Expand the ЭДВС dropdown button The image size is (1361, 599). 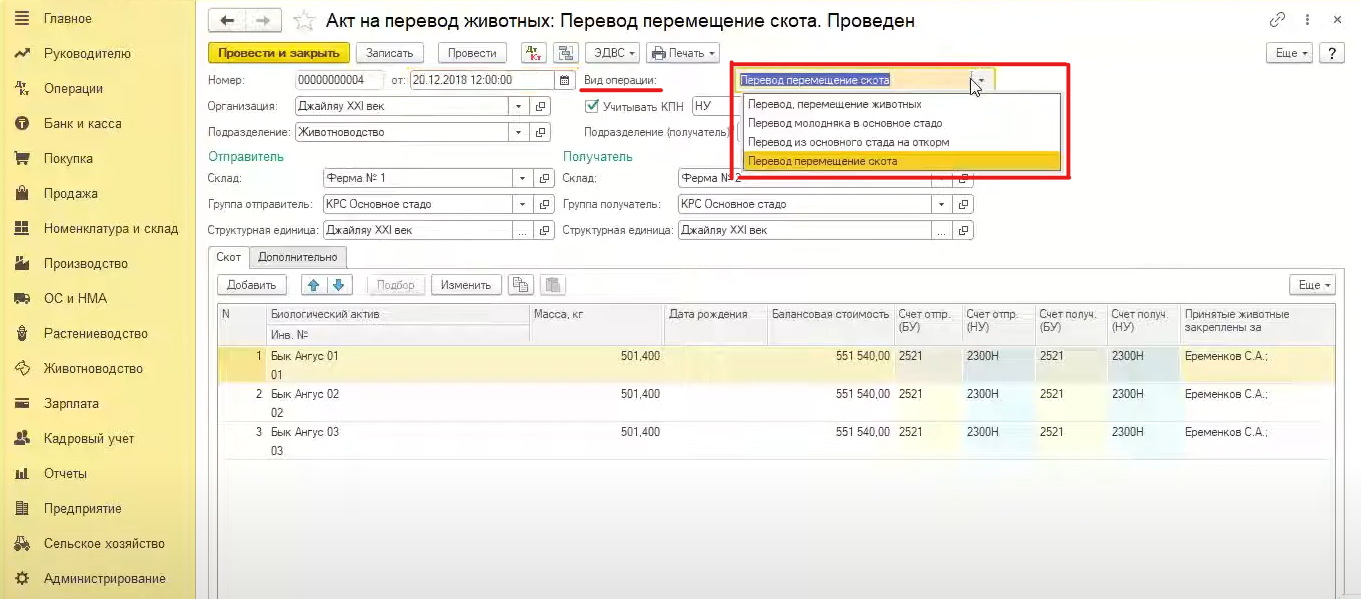tap(611, 53)
